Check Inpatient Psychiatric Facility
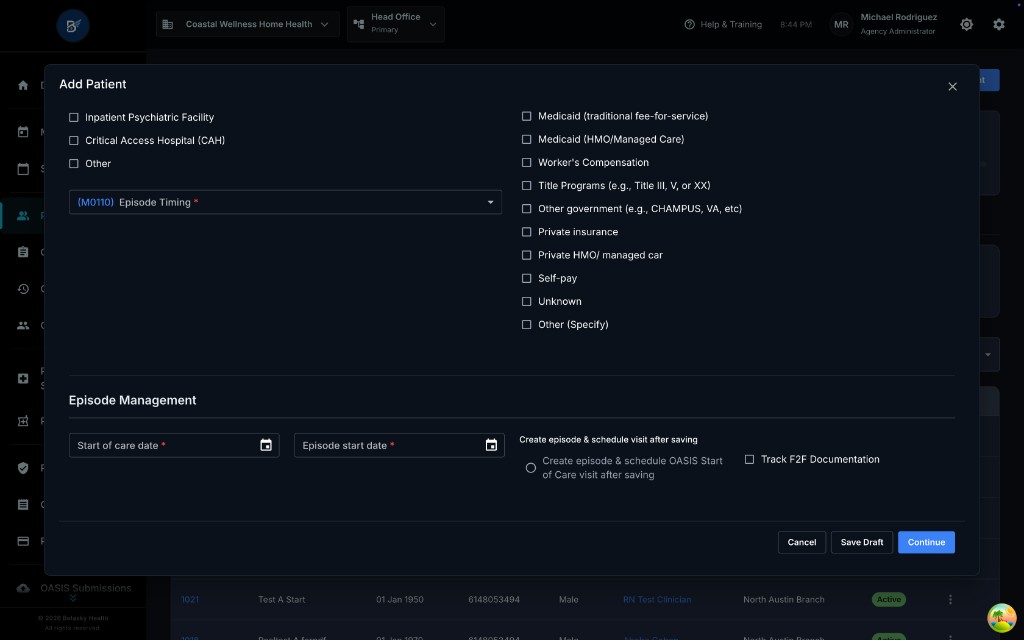The width and height of the screenshot is (1024, 640). [74, 118]
